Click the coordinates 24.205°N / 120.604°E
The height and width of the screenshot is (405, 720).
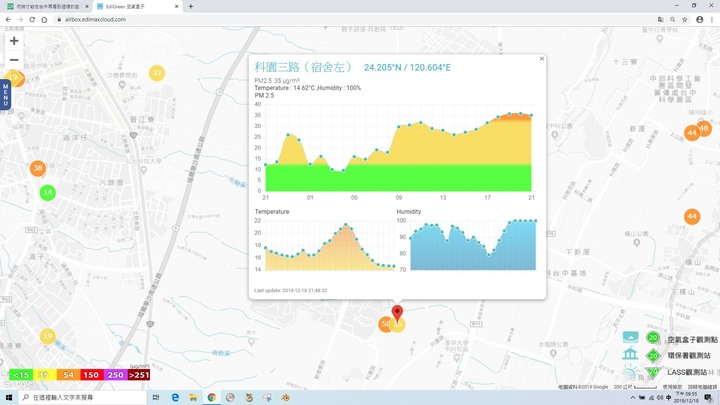[407, 68]
